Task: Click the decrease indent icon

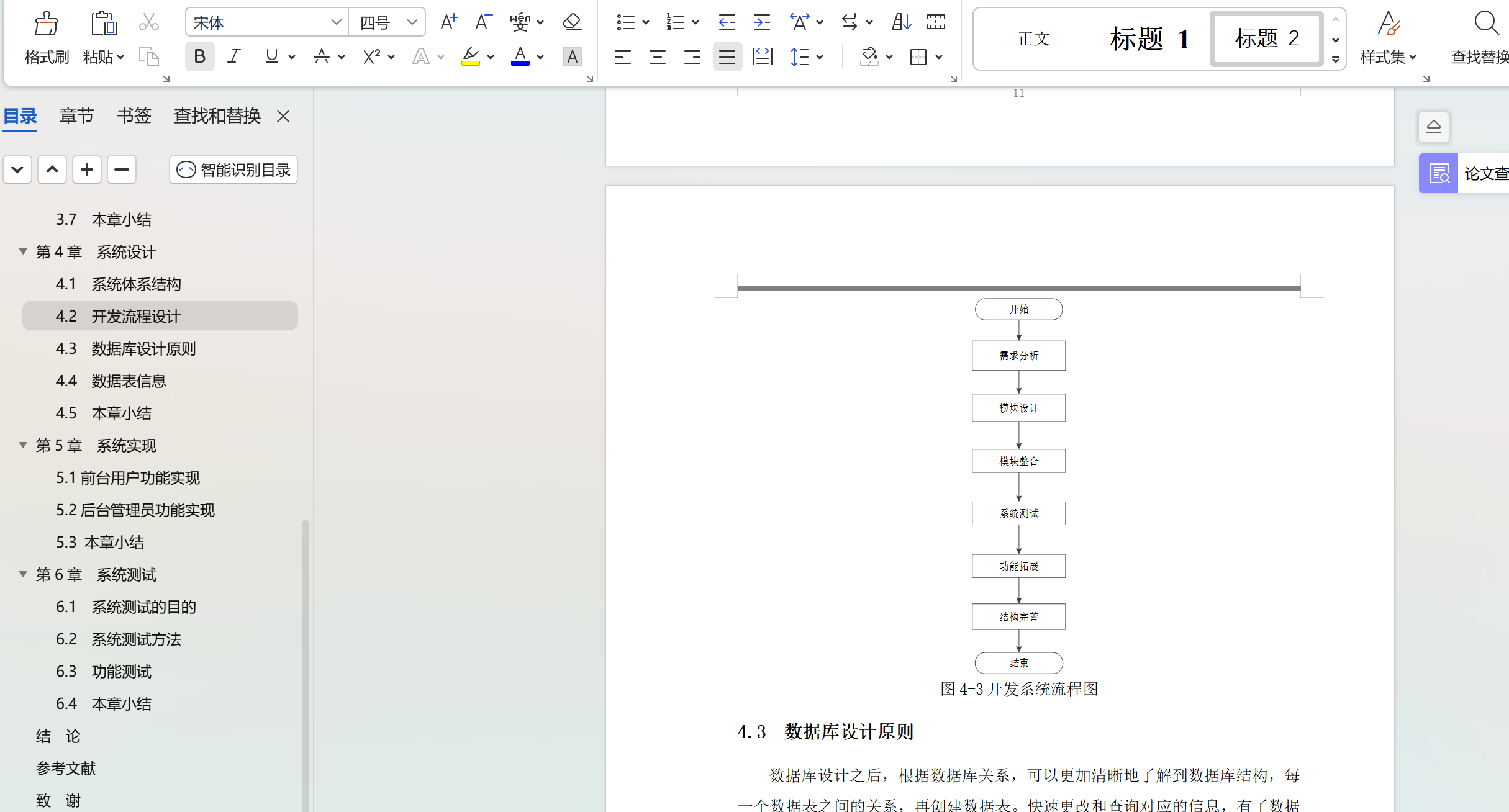Action: click(727, 23)
